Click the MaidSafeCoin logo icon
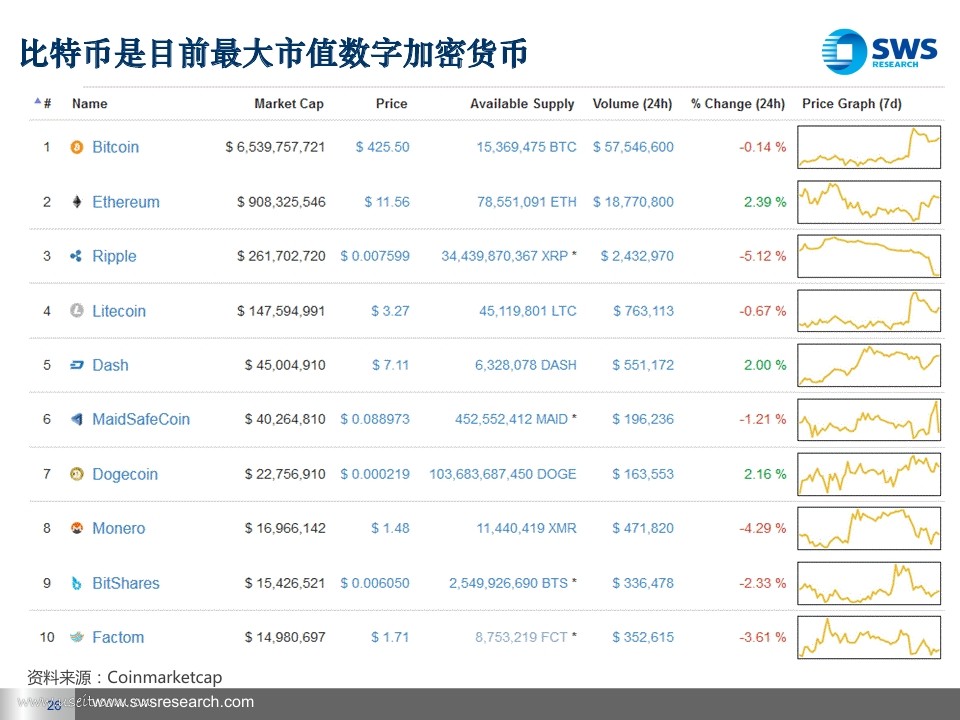 coord(77,419)
